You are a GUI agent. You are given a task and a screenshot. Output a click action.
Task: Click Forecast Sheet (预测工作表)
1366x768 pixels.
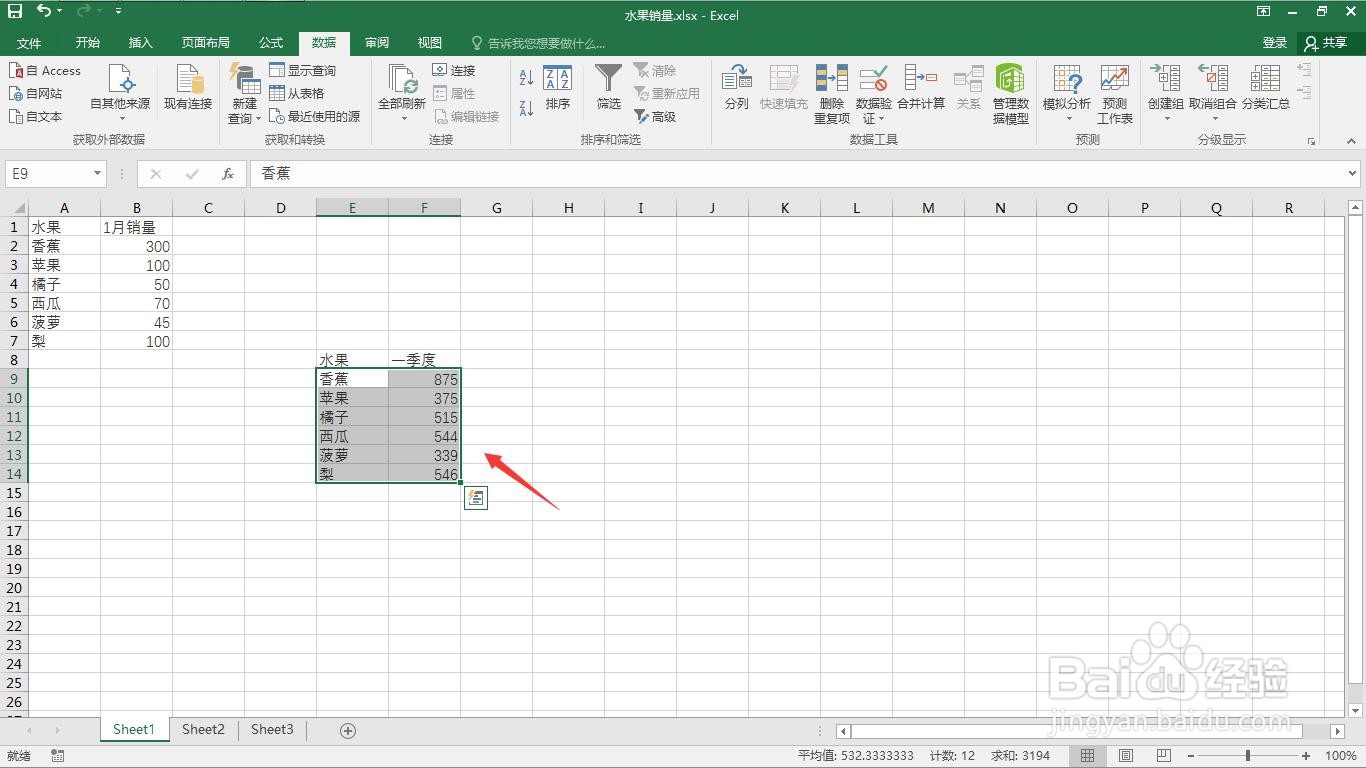(1115, 94)
